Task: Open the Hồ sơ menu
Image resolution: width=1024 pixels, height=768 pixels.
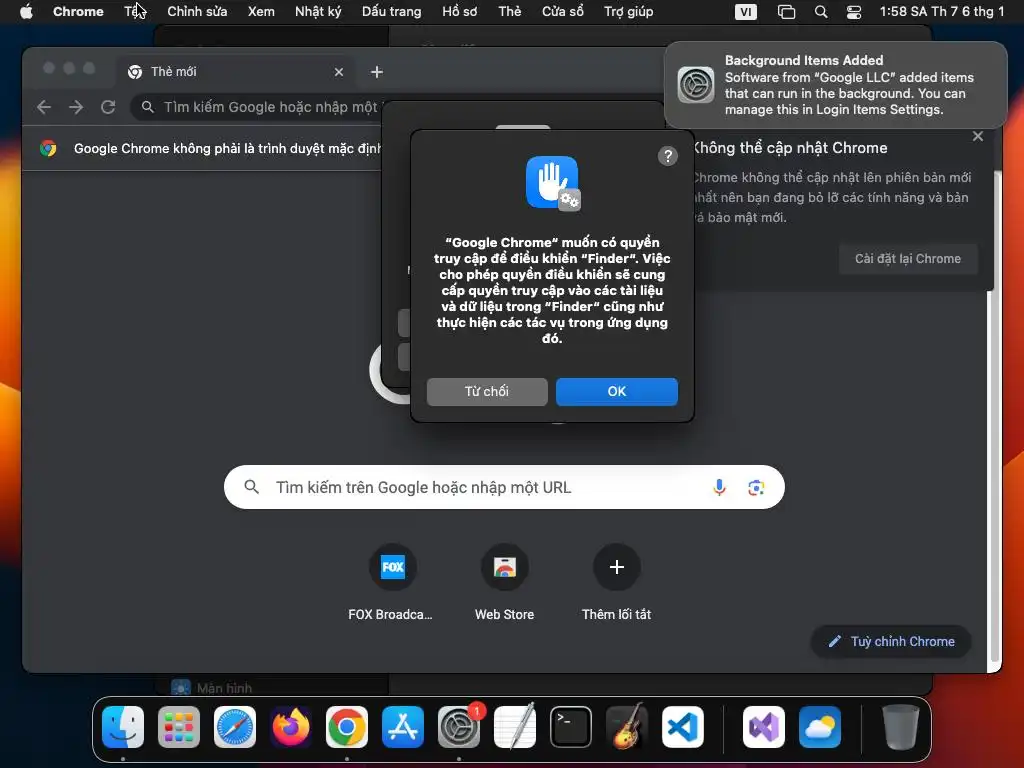Action: pos(460,11)
